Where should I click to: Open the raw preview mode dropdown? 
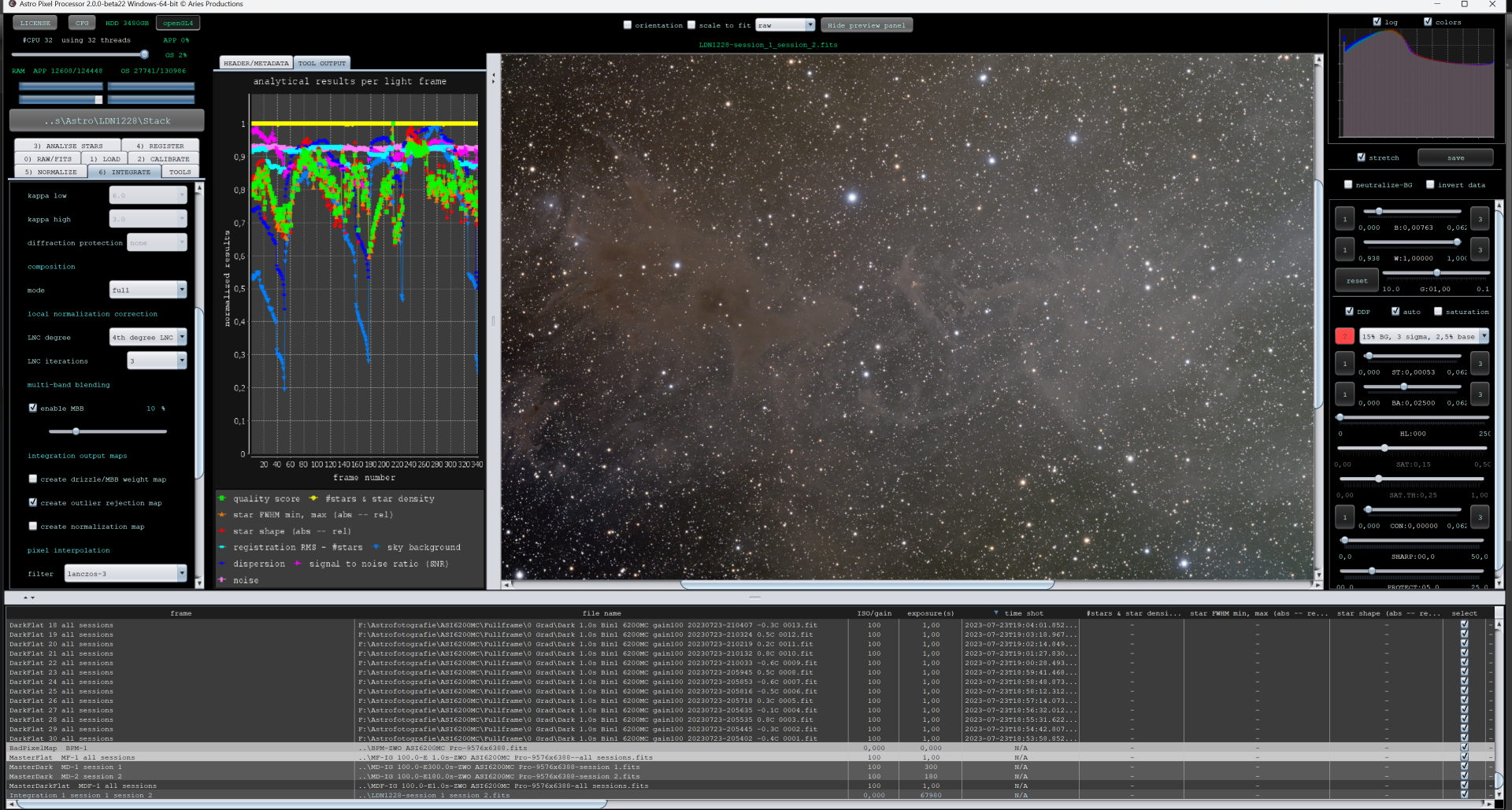(785, 25)
